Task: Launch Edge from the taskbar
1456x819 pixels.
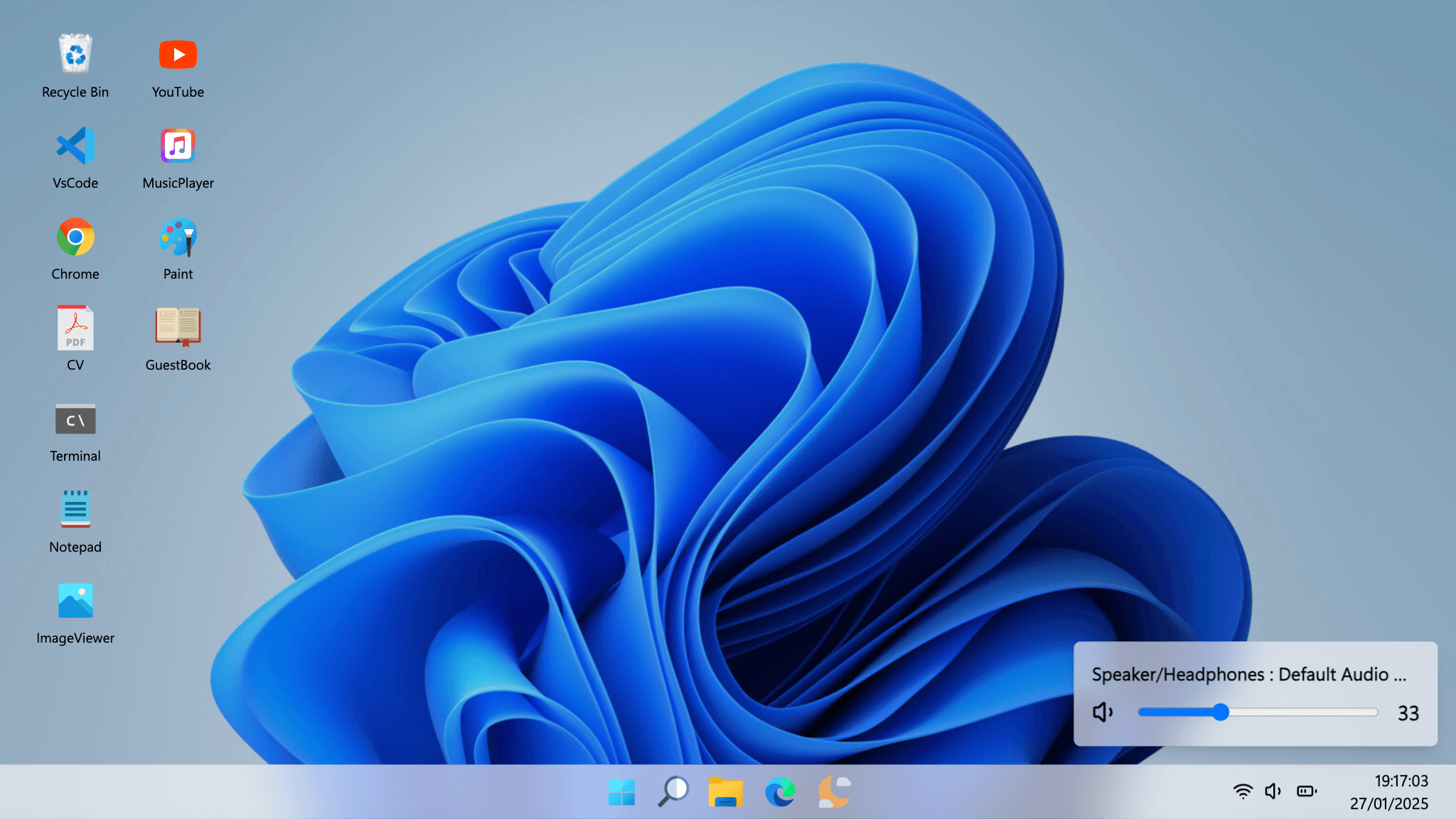Action: point(780,791)
